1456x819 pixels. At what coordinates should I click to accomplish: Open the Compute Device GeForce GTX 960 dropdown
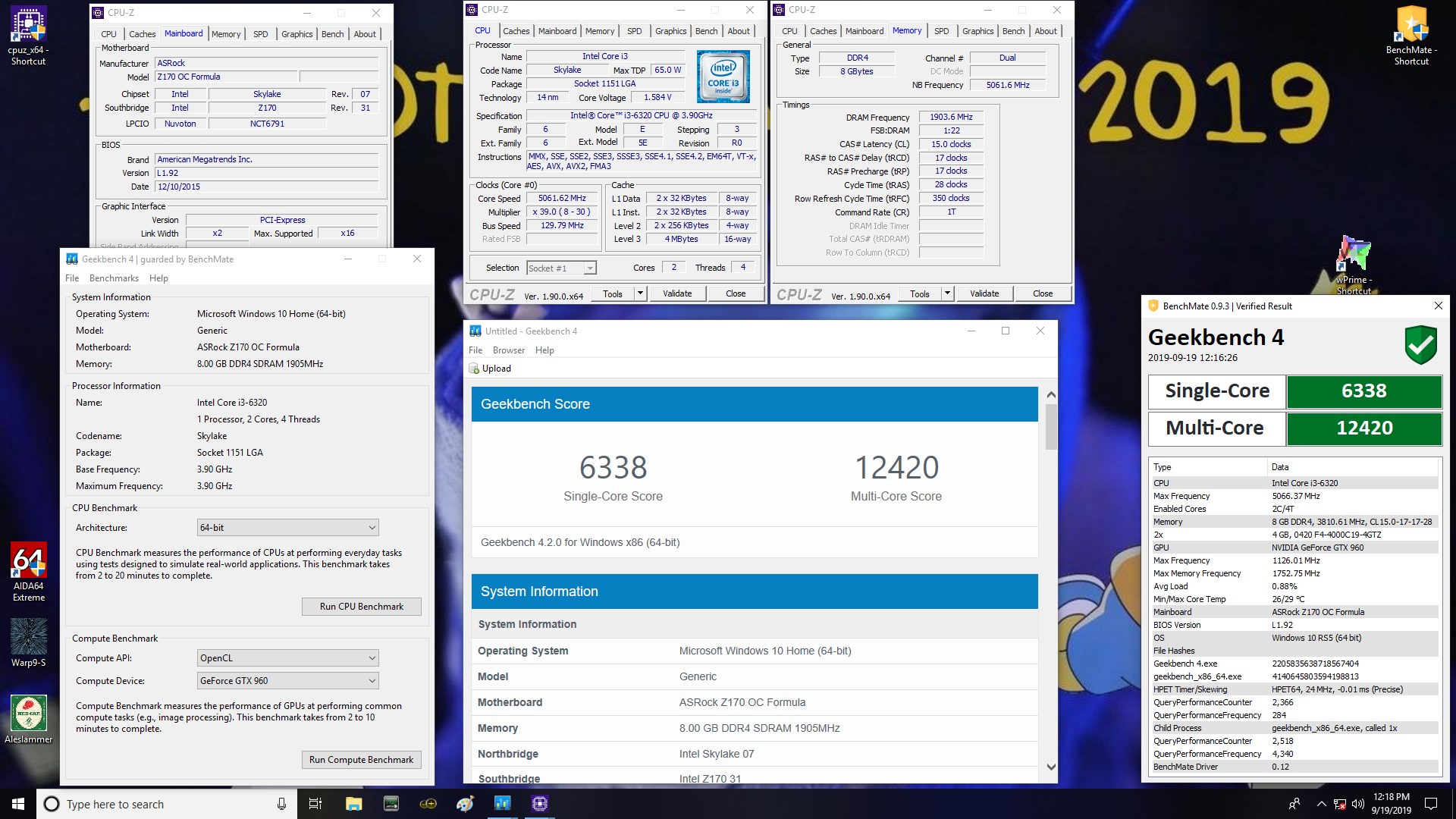point(287,681)
